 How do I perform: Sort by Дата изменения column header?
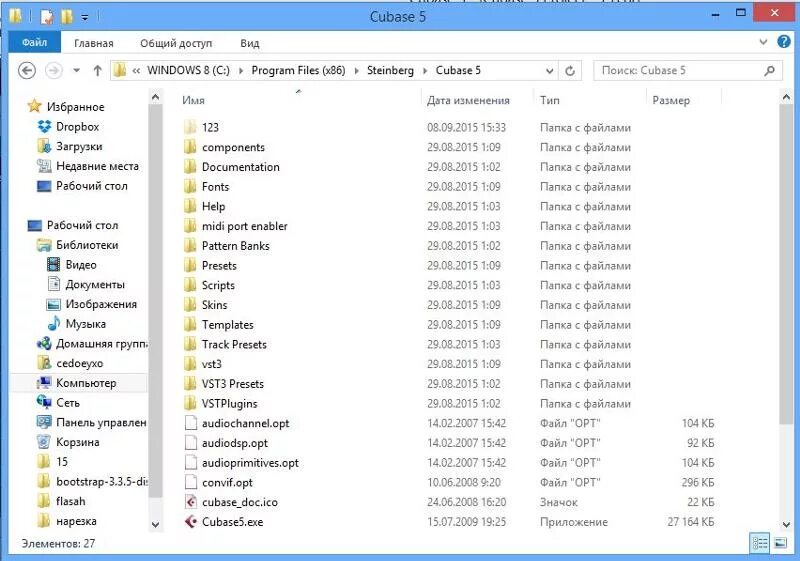(x=468, y=100)
